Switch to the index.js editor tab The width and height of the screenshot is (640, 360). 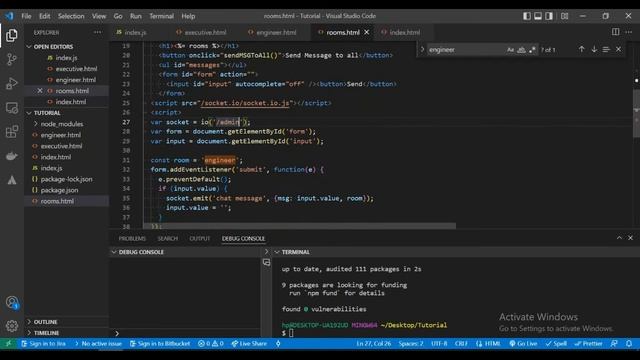[x=136, y=32]
